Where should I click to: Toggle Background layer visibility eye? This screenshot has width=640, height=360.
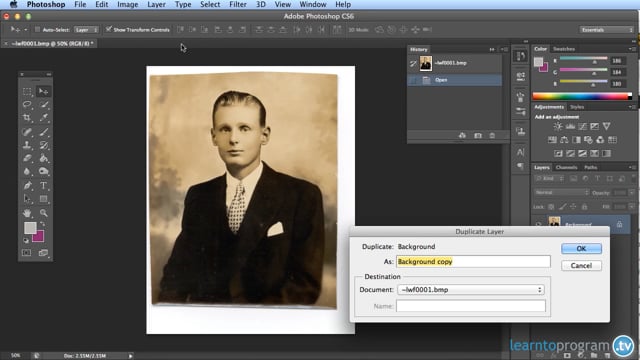coord(538,224)
